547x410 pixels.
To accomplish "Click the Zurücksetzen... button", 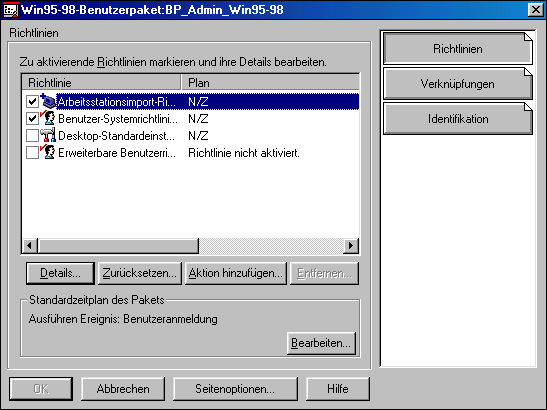I will [140, 273].
